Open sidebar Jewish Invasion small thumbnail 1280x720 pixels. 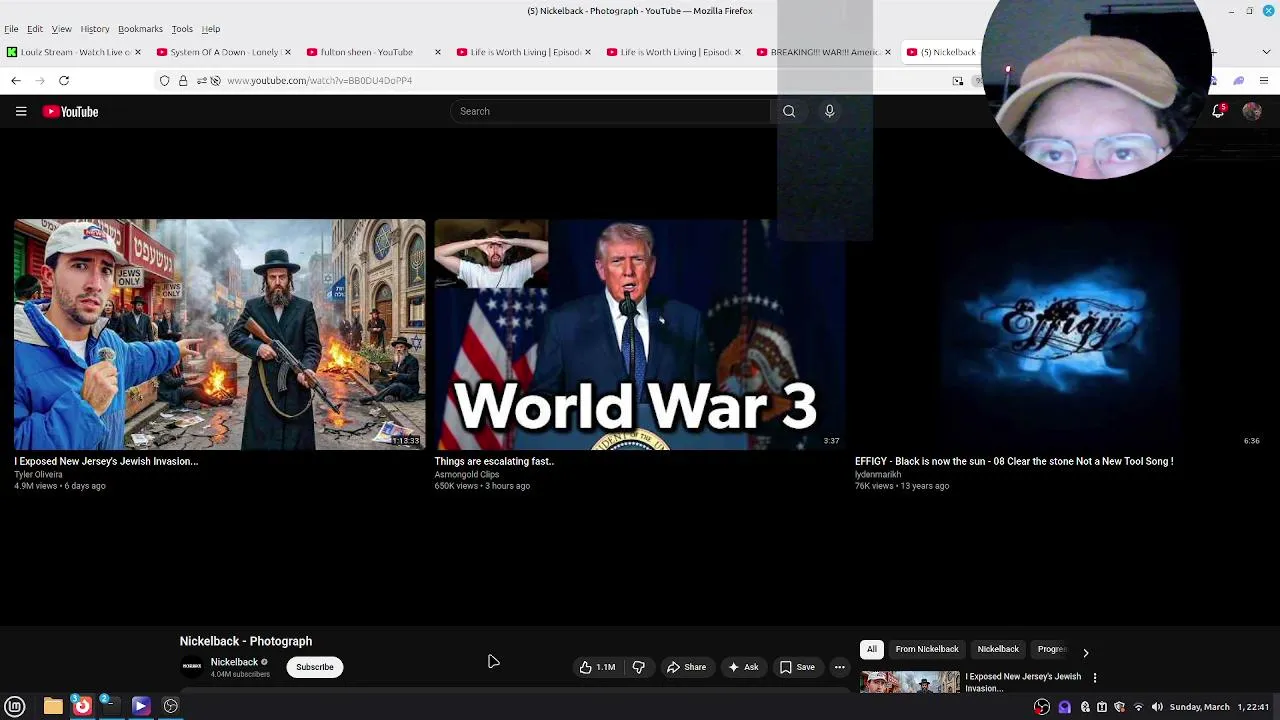(x=910, y=682)
